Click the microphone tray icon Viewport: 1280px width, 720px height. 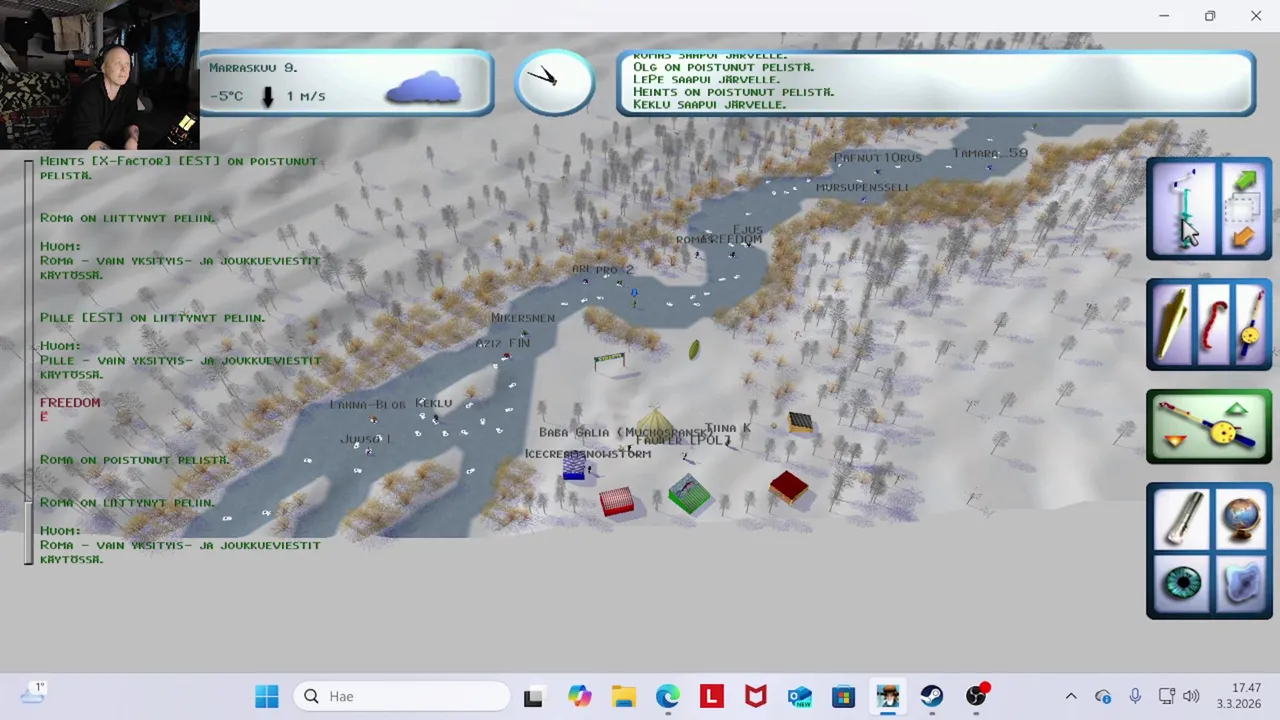[1135, 696]
